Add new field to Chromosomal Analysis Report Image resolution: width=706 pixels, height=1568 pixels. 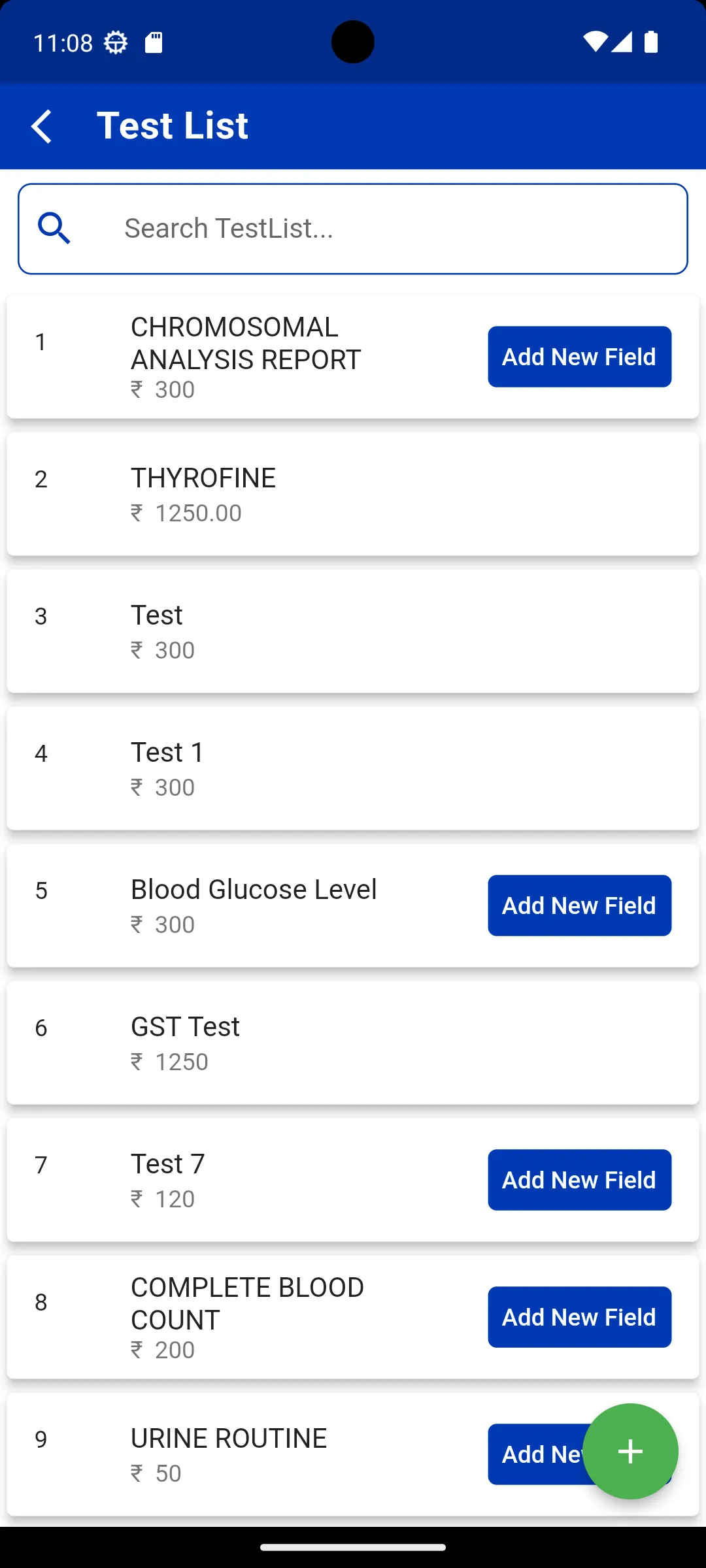click(x=579, y=357)
